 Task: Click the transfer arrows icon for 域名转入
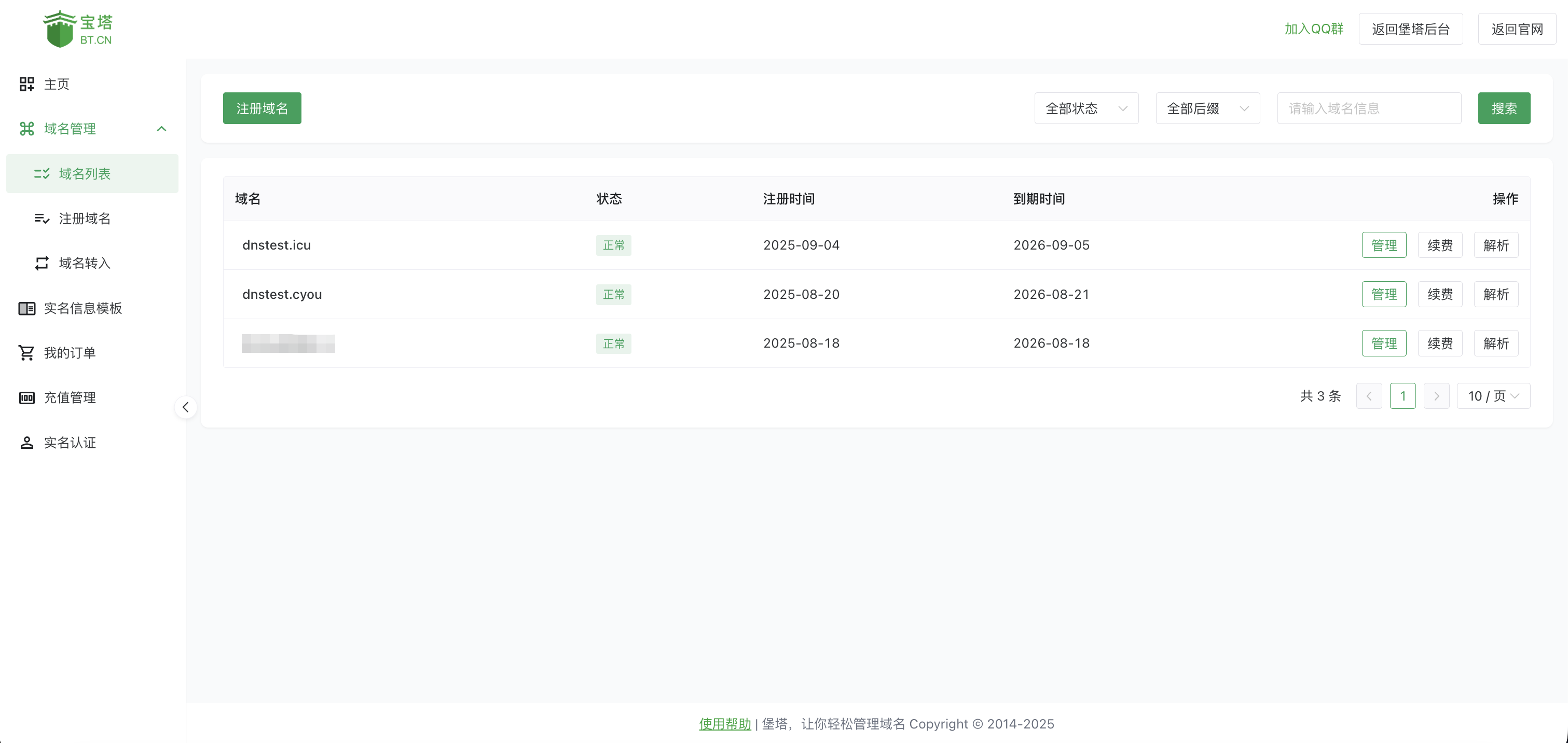(42, 263)
